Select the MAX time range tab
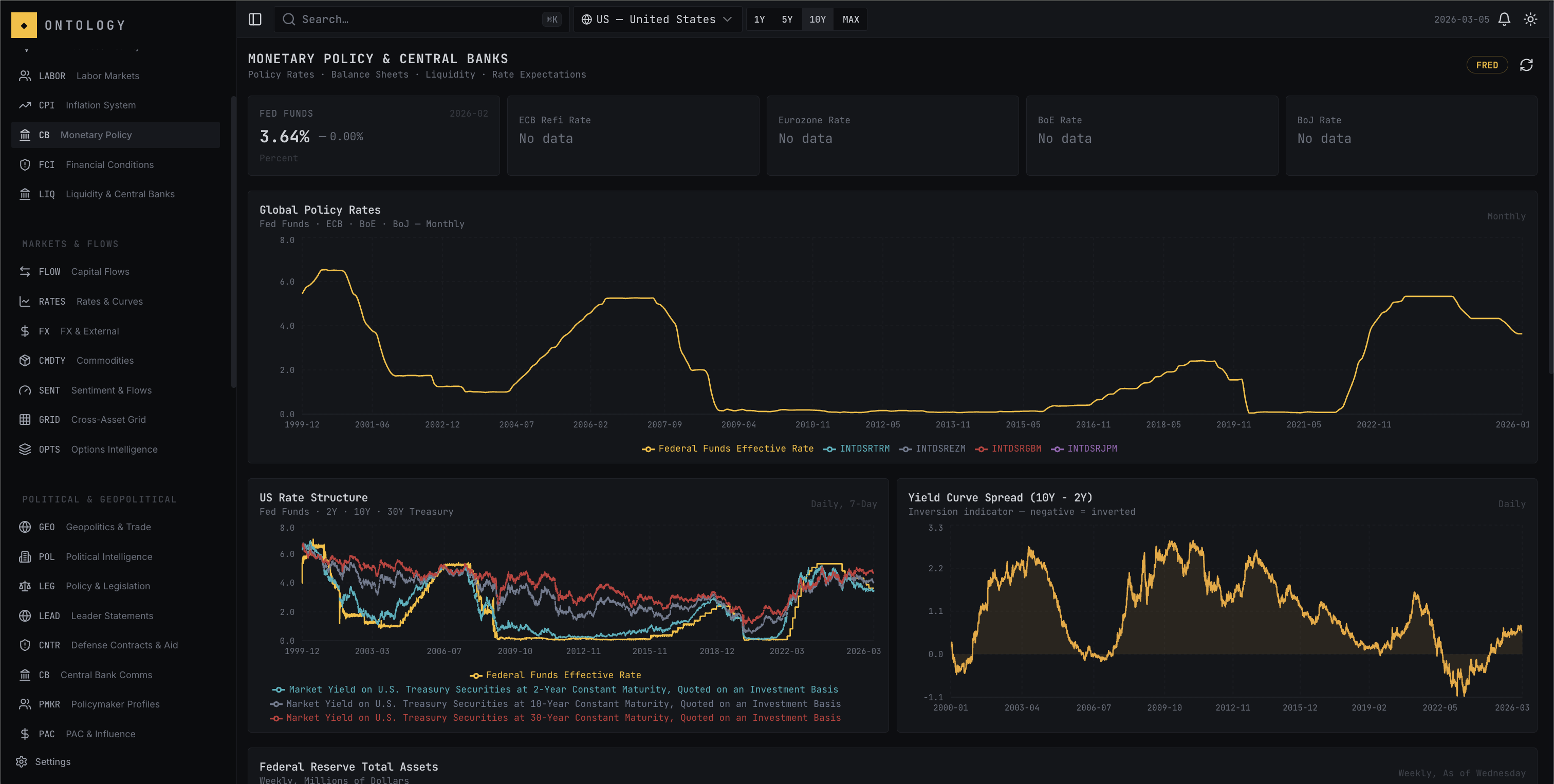 tap(850, 18)
